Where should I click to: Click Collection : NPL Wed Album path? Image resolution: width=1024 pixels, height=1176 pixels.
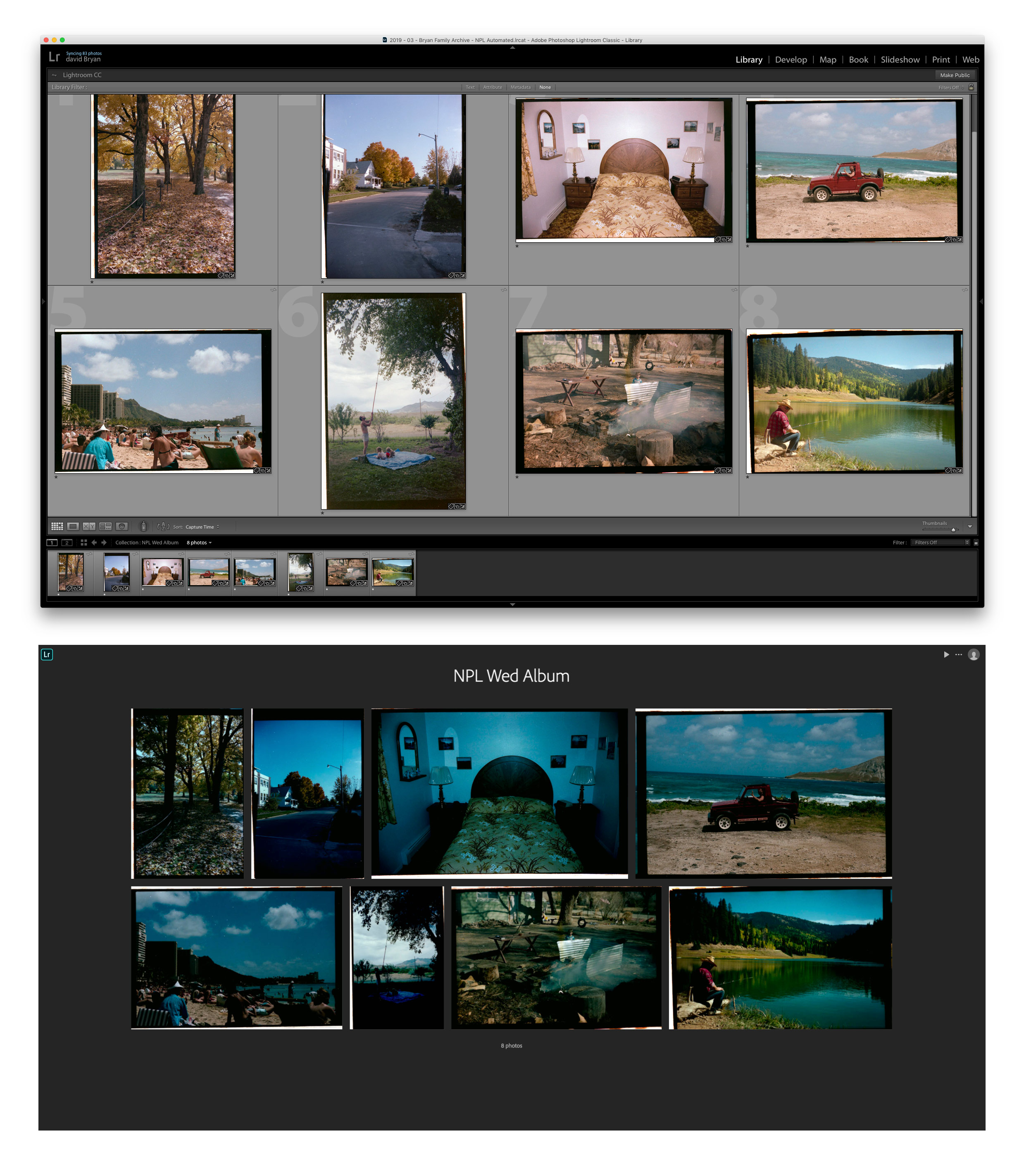point(147,543)
